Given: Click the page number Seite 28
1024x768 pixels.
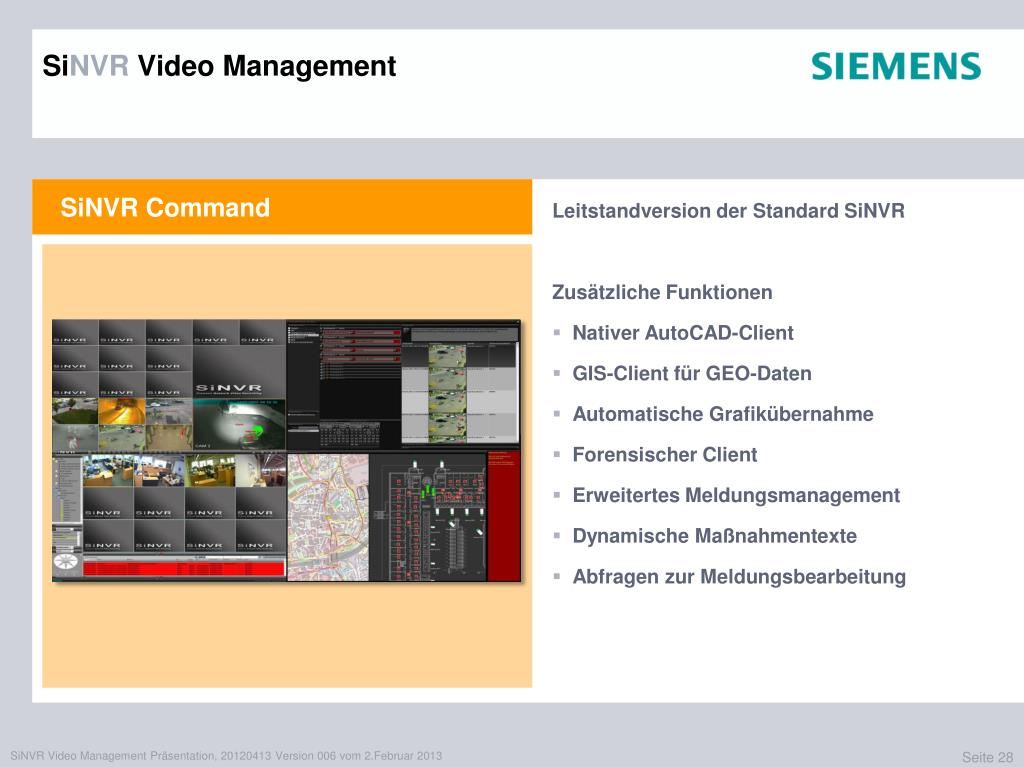Looking at the screenshot, I should 987,757.
